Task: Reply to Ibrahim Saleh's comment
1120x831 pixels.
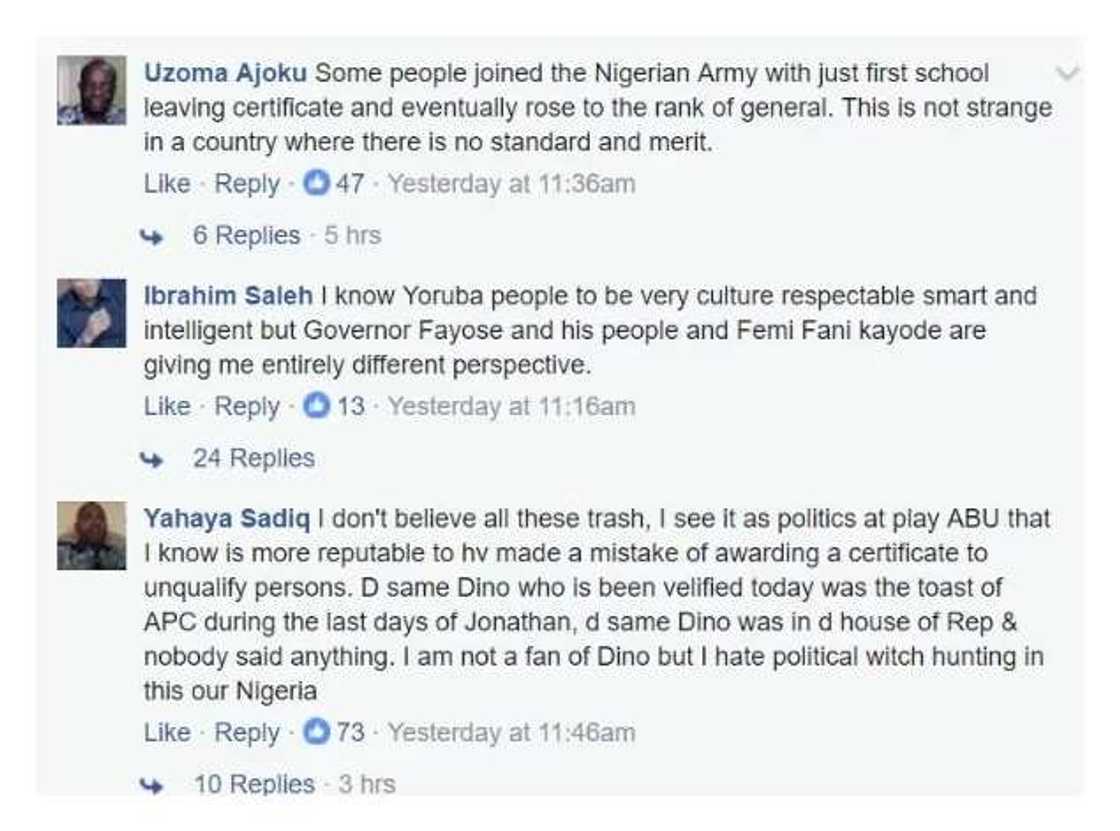Action: click(247, 407)
